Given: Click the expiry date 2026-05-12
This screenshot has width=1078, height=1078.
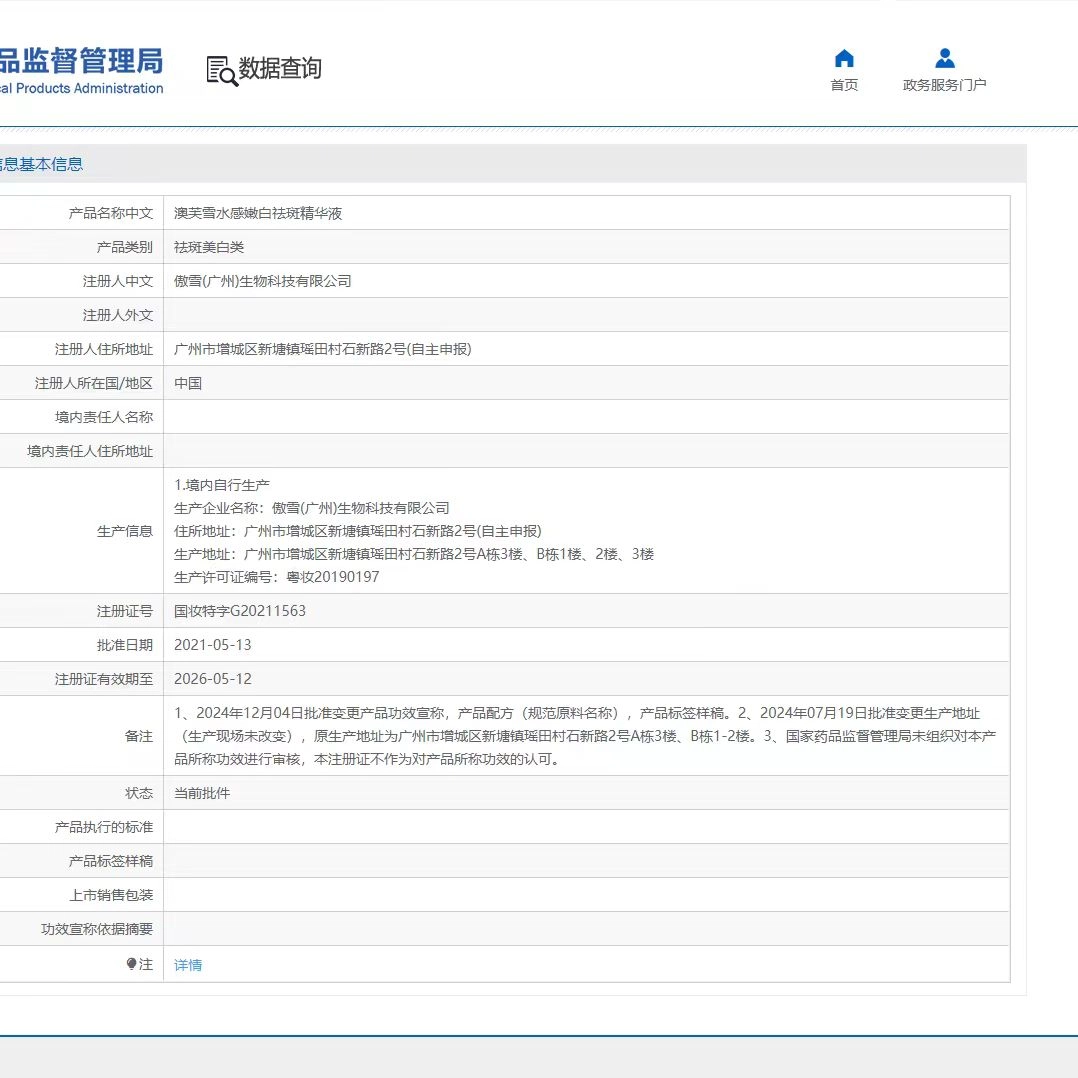Looking at the screenshot, I should [213, 679].
